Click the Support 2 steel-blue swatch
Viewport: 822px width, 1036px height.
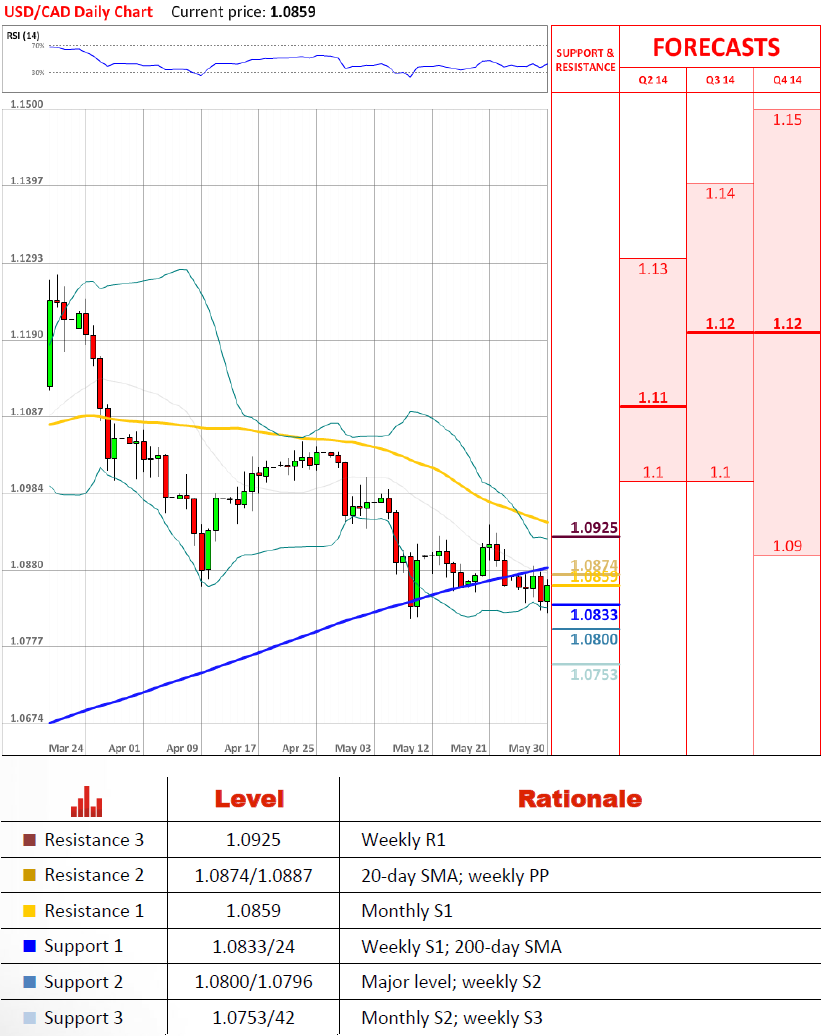(29, 982)
